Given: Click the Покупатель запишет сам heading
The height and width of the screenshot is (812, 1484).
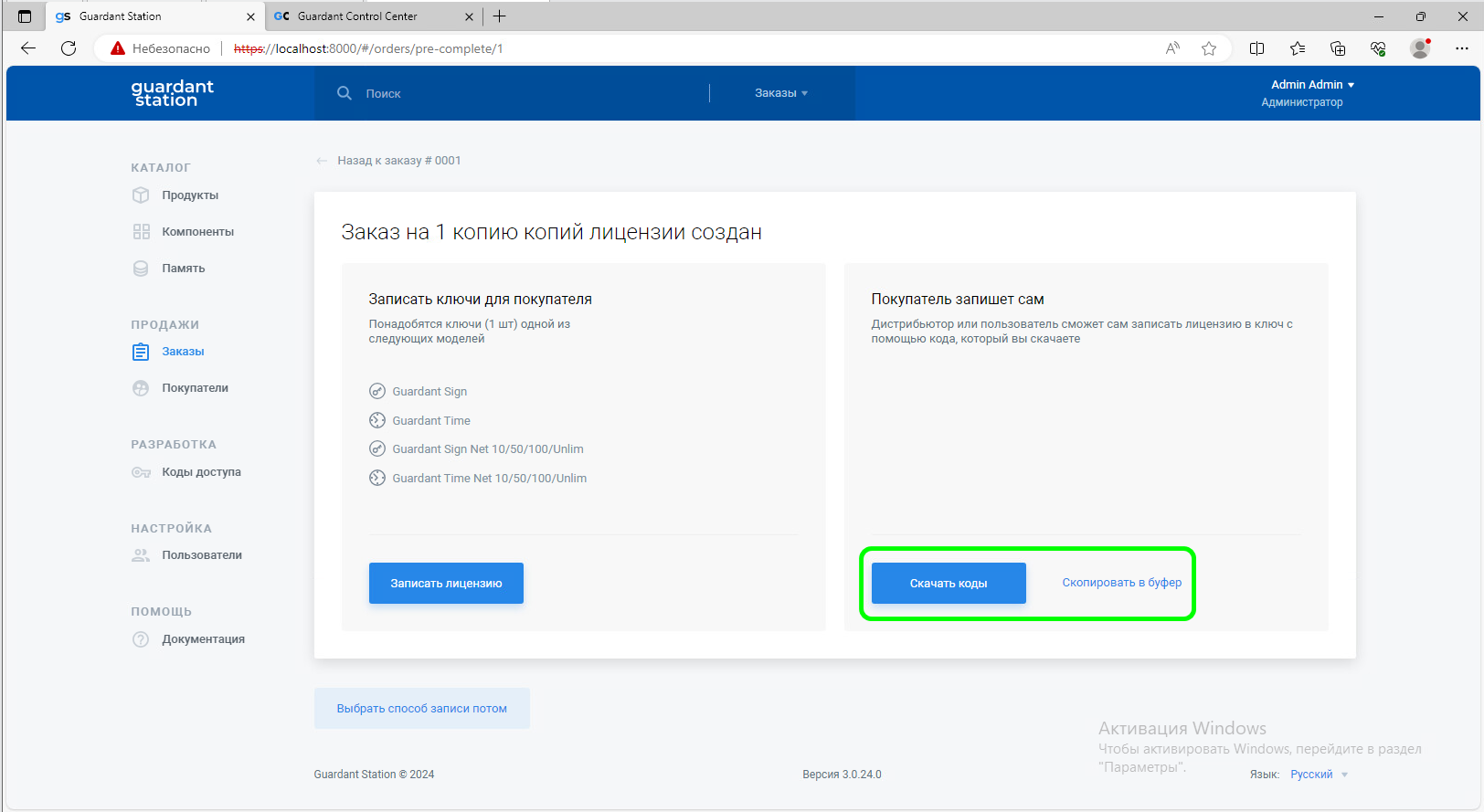Looking at the screenshot, I should coord(958,300).
